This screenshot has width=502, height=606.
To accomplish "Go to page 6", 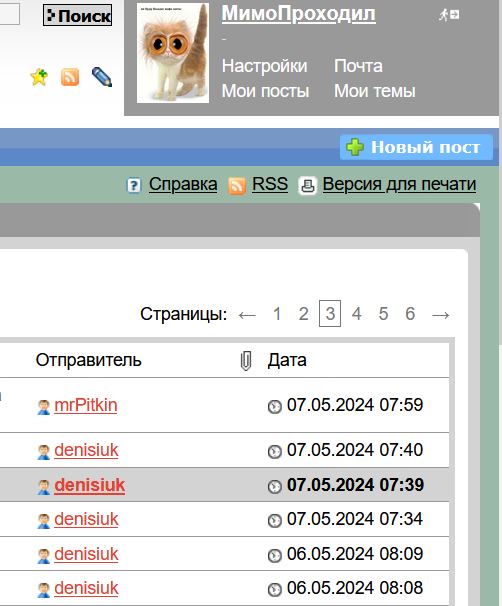I will coord(410,314).
